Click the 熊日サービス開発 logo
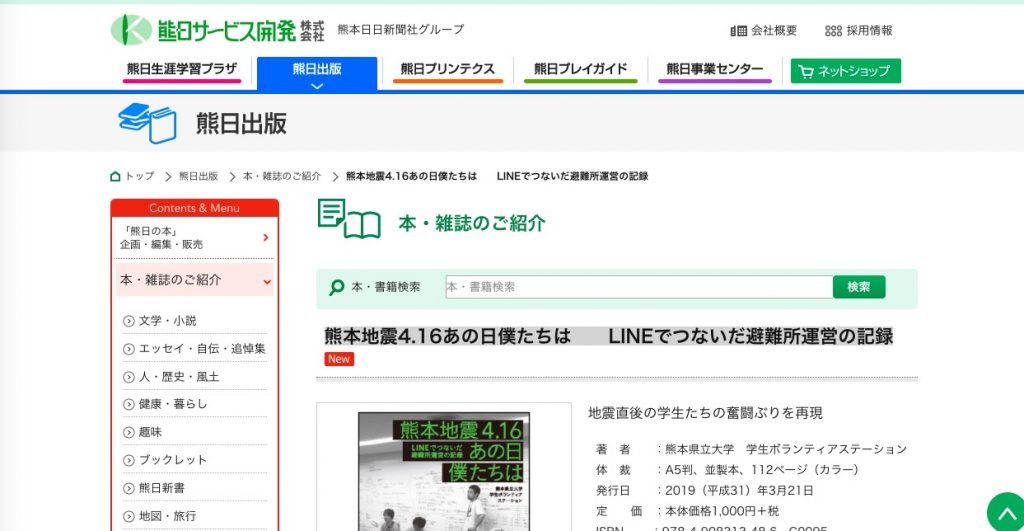 (x=217, y=30)
